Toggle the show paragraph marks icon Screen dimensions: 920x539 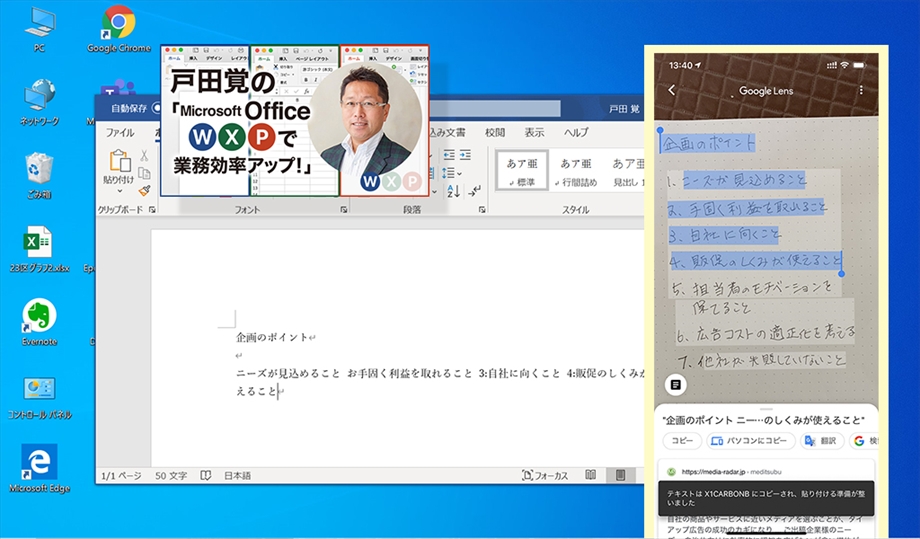click(475, 190)
